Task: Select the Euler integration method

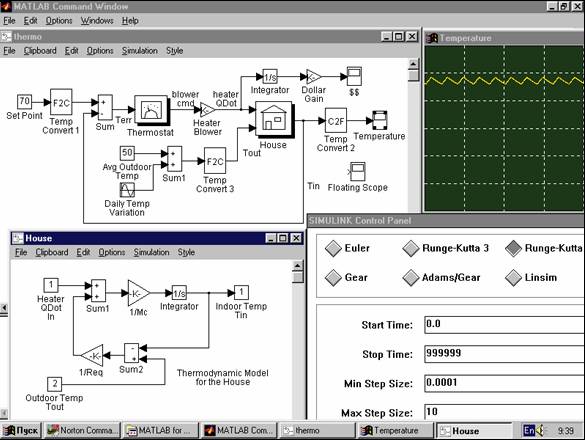Action: tap(347, 248)
